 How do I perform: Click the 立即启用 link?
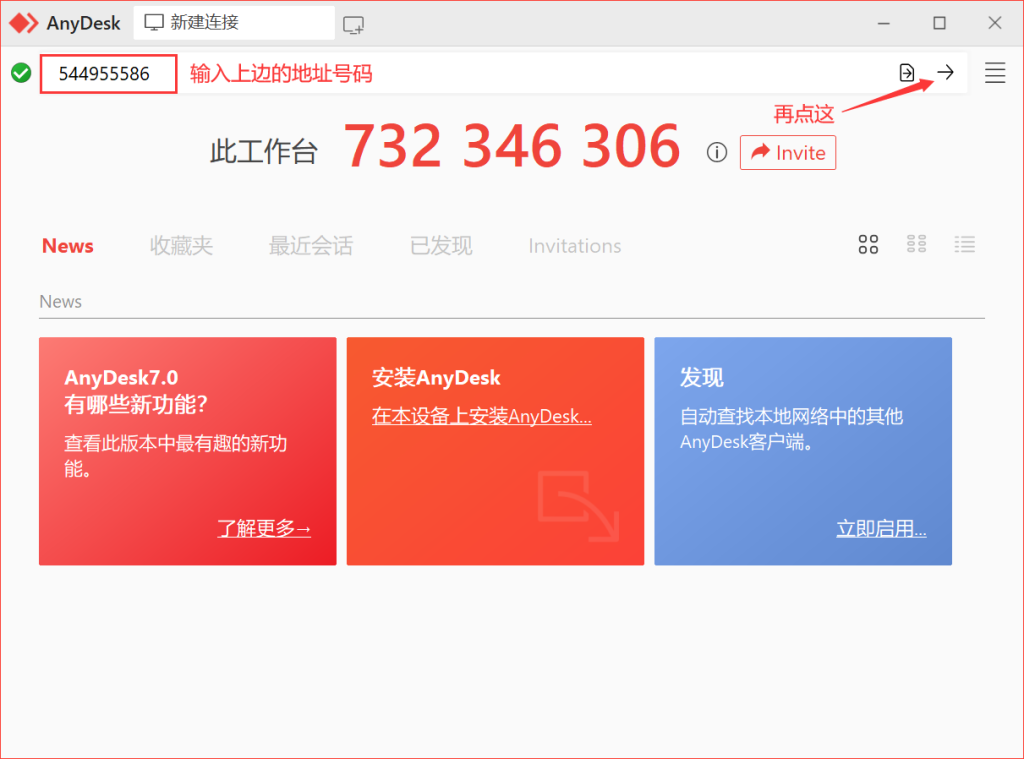tap(881, 528)
